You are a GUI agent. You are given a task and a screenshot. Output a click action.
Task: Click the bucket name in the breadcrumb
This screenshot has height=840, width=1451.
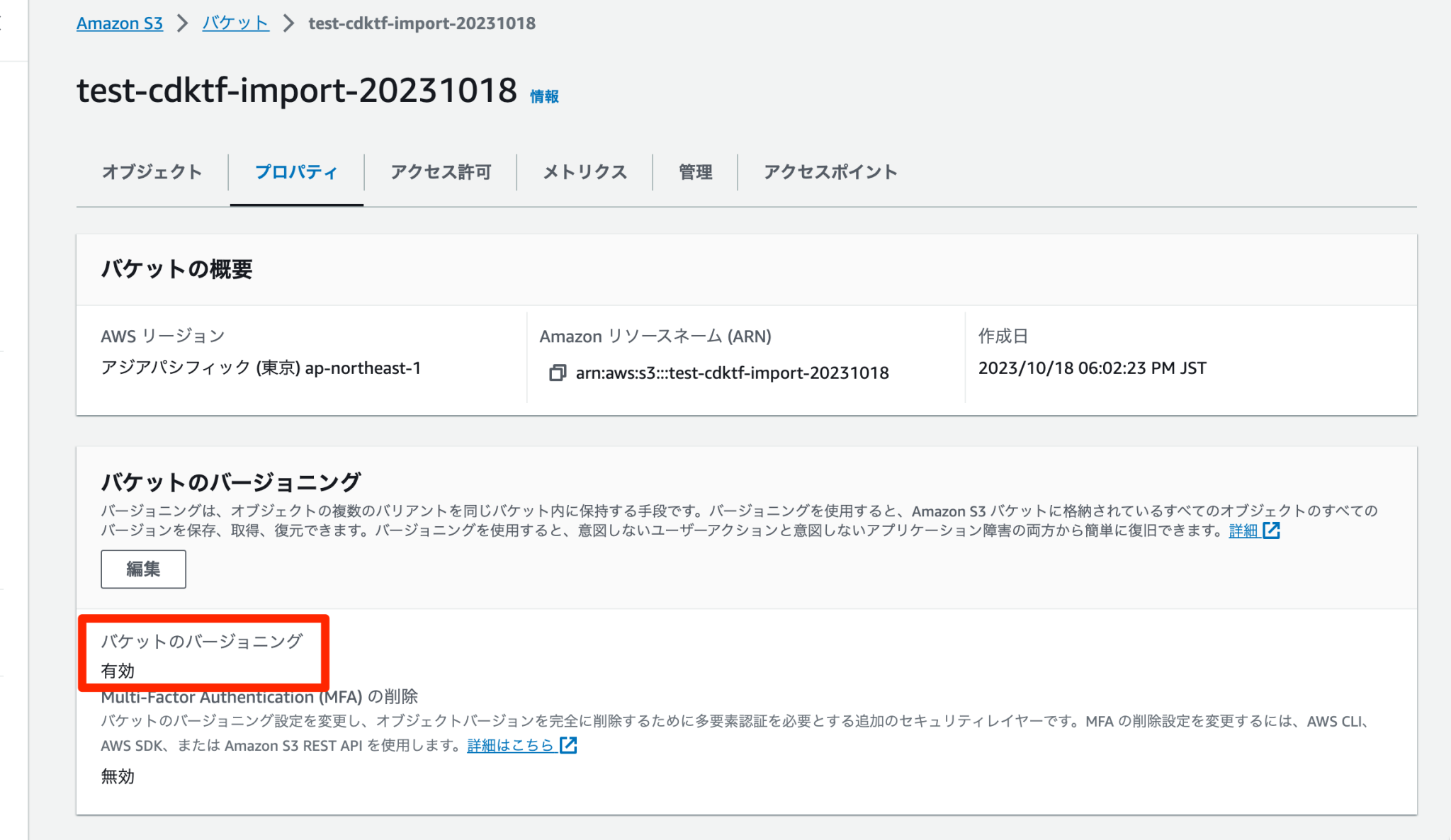421,23
